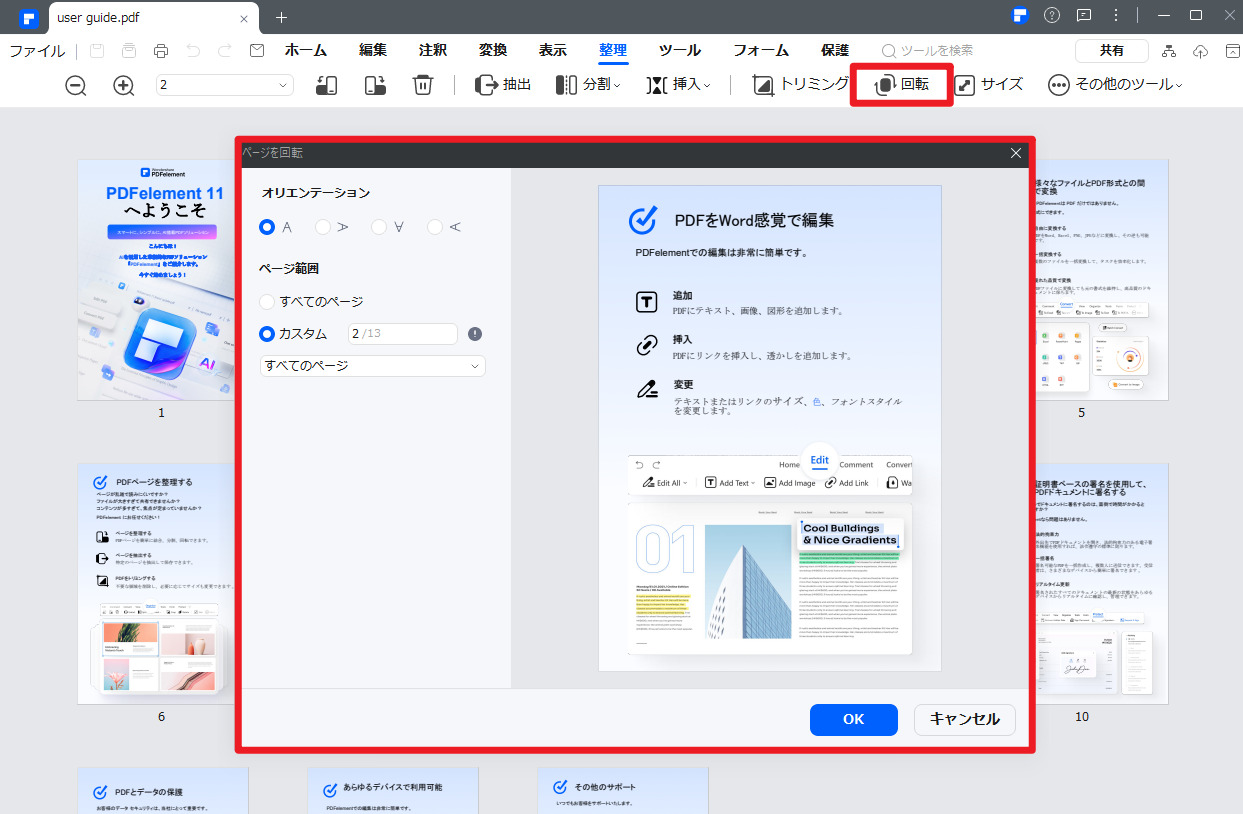Viewport: 1243px width, 814px height.
Task: Rotate page left using toolbar icon
Action: [326, 85]
